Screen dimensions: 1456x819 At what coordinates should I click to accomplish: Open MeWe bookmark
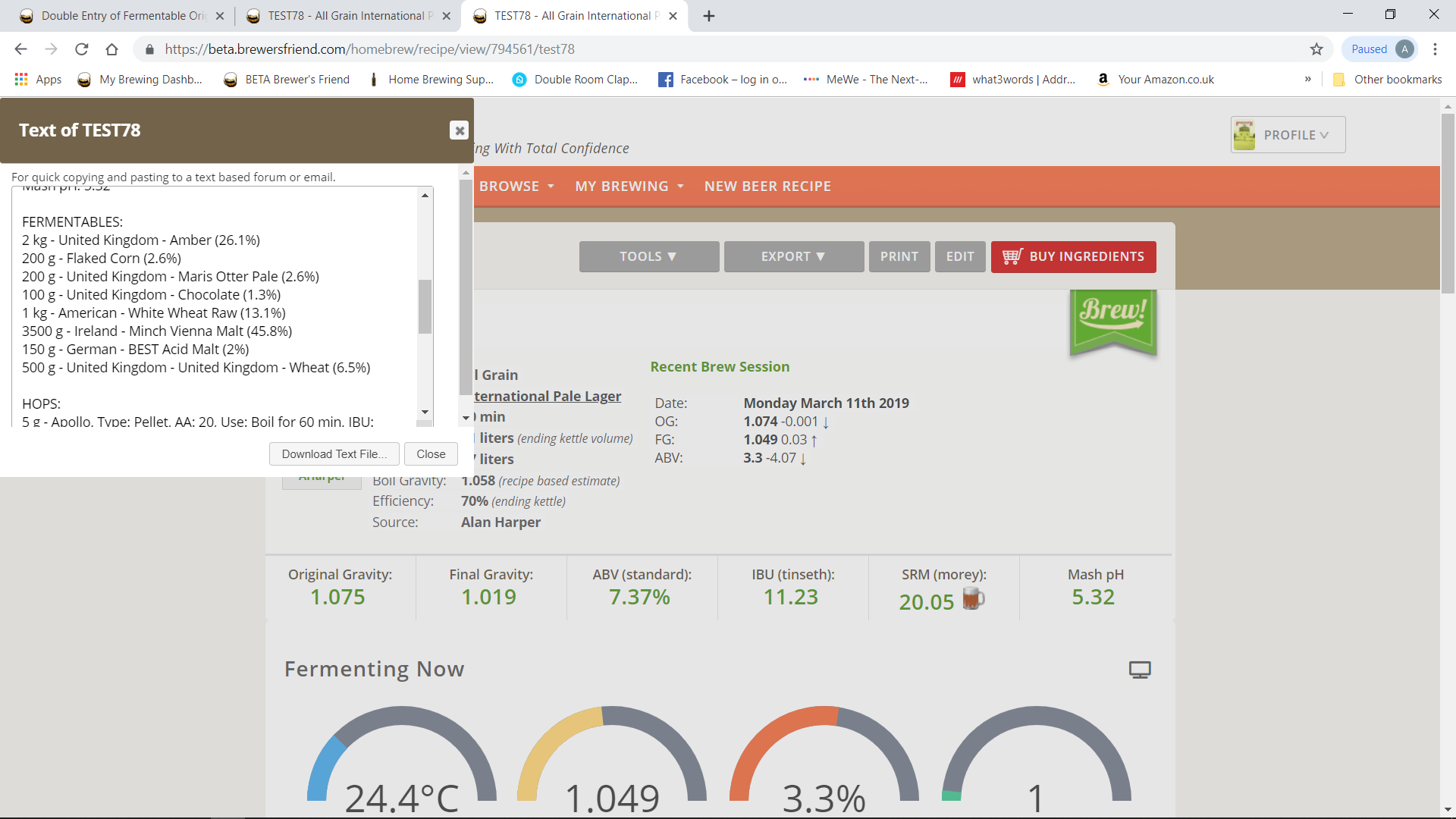click(866, 80)
